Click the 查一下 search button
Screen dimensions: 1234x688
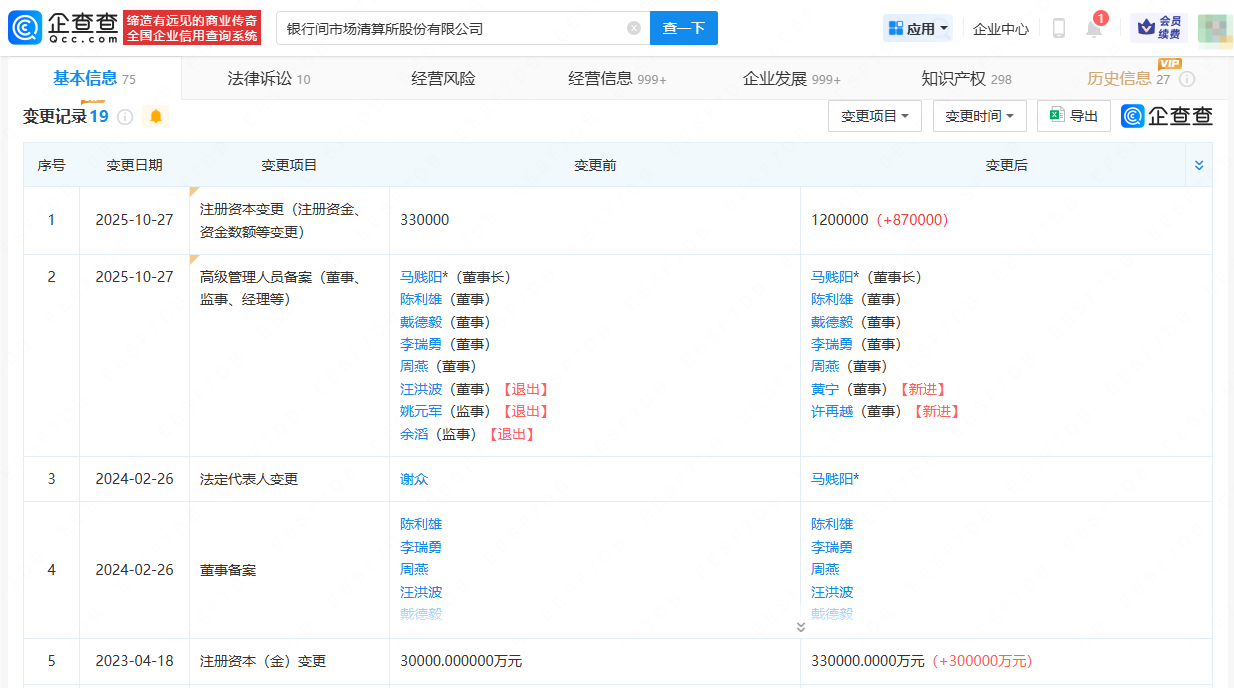coord(684,28)
